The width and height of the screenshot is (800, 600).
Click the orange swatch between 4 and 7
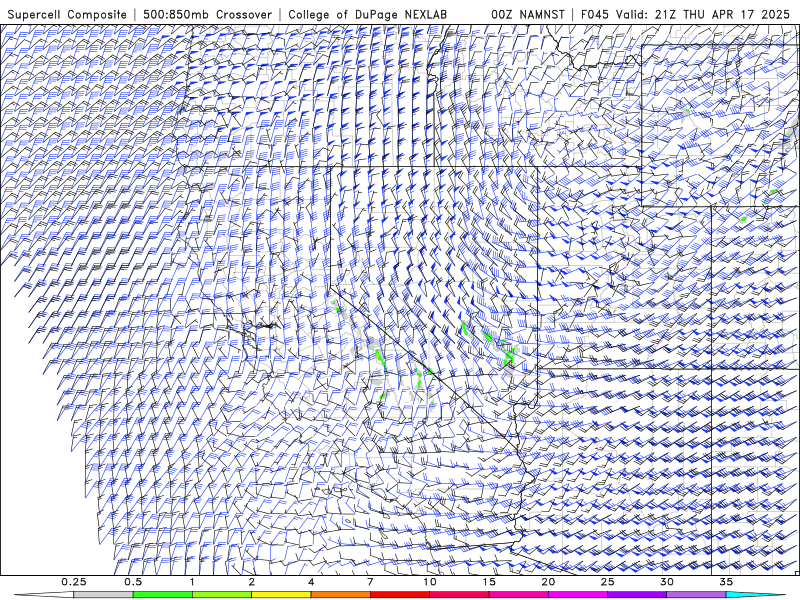[340, 595]
